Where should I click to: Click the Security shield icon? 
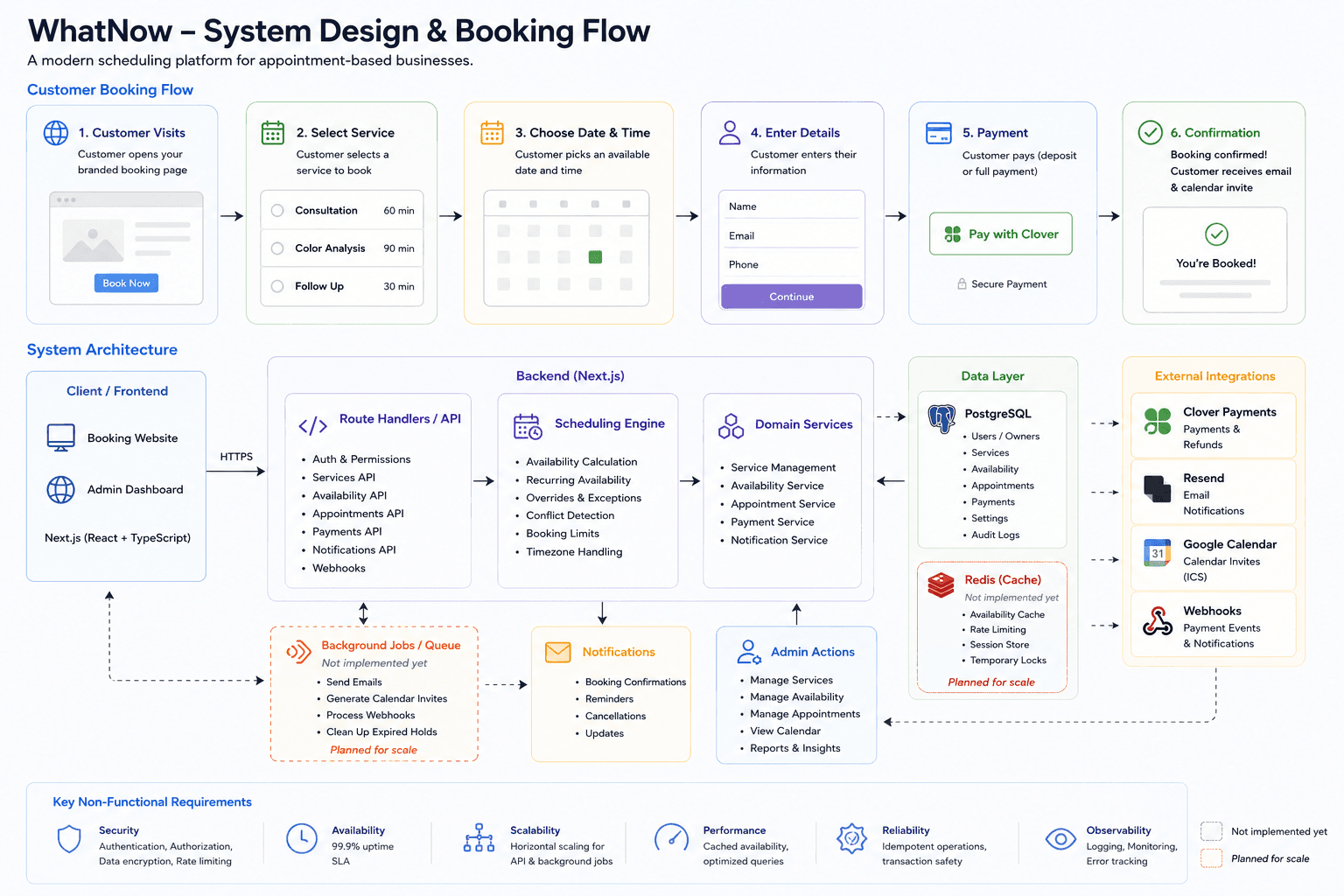click(69, 839)
